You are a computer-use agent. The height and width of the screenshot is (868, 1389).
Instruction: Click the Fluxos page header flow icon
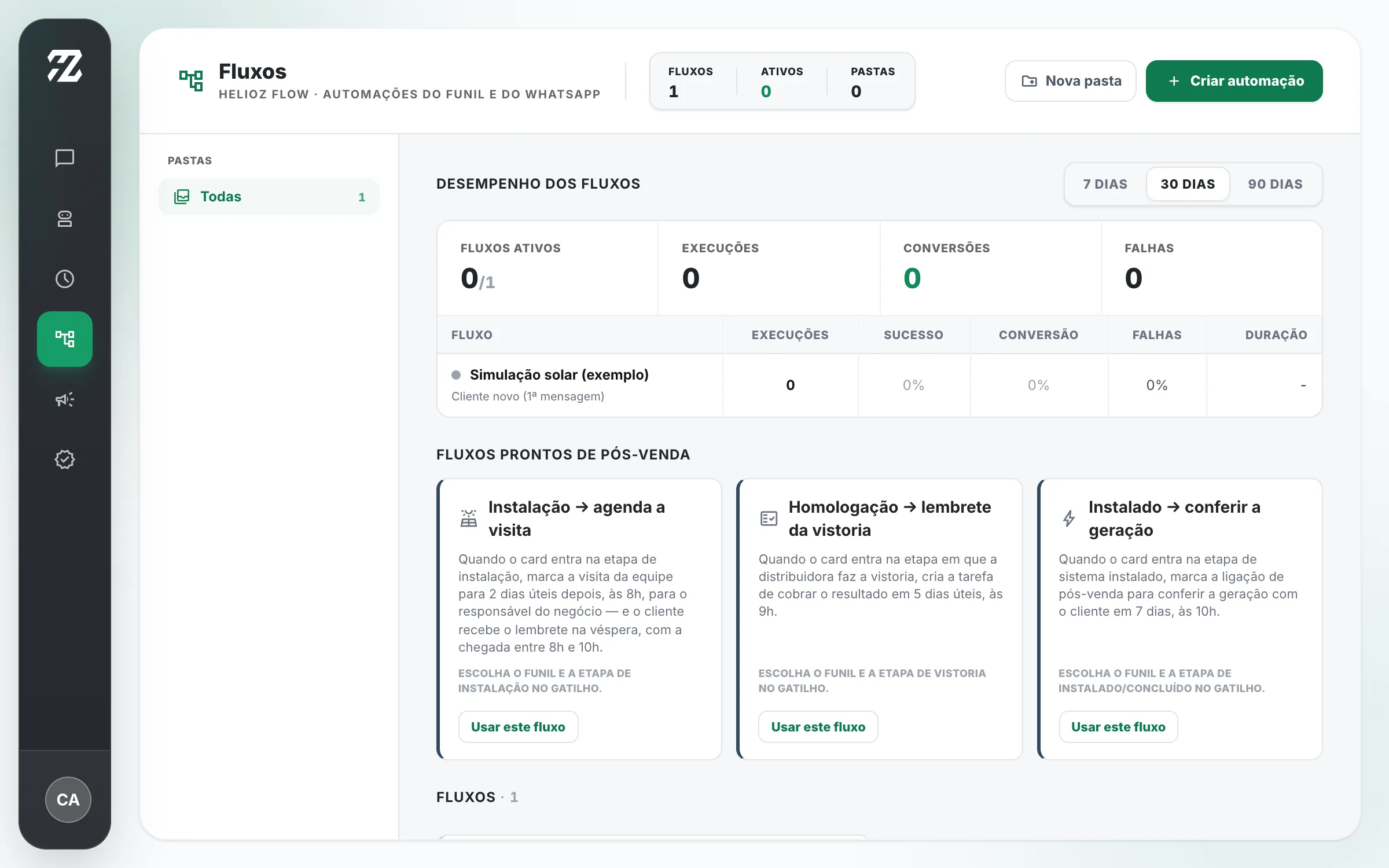point(191,81)
